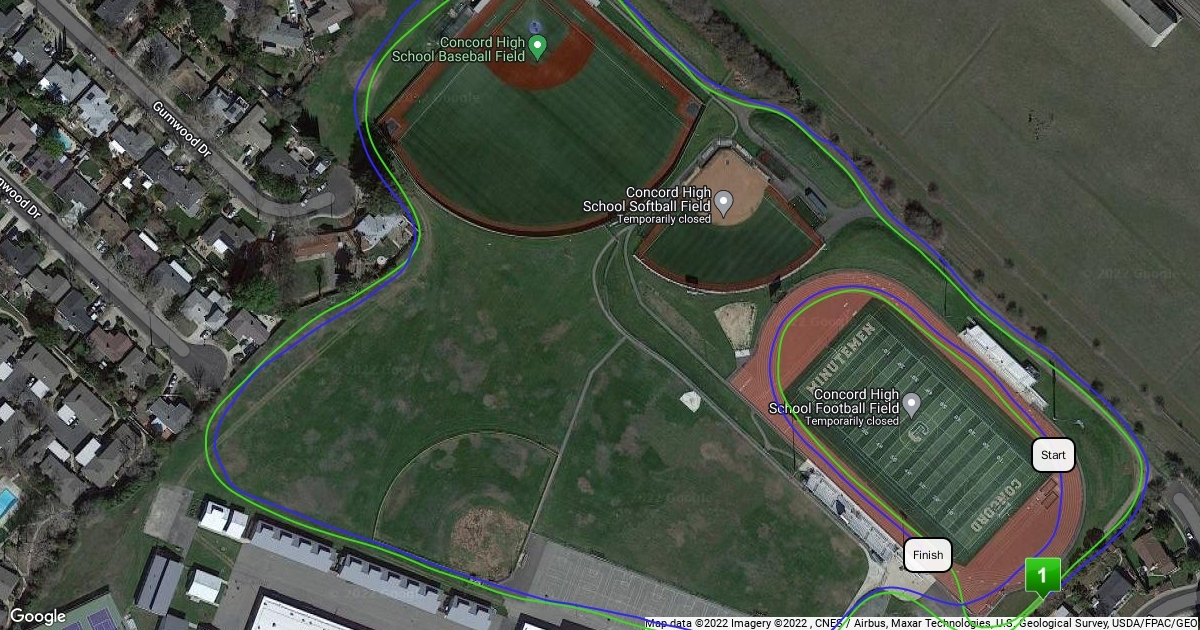The width and height of the screenshot is (1200, 630).
Task: Click the Start marker label
Action: [1053, 455]
